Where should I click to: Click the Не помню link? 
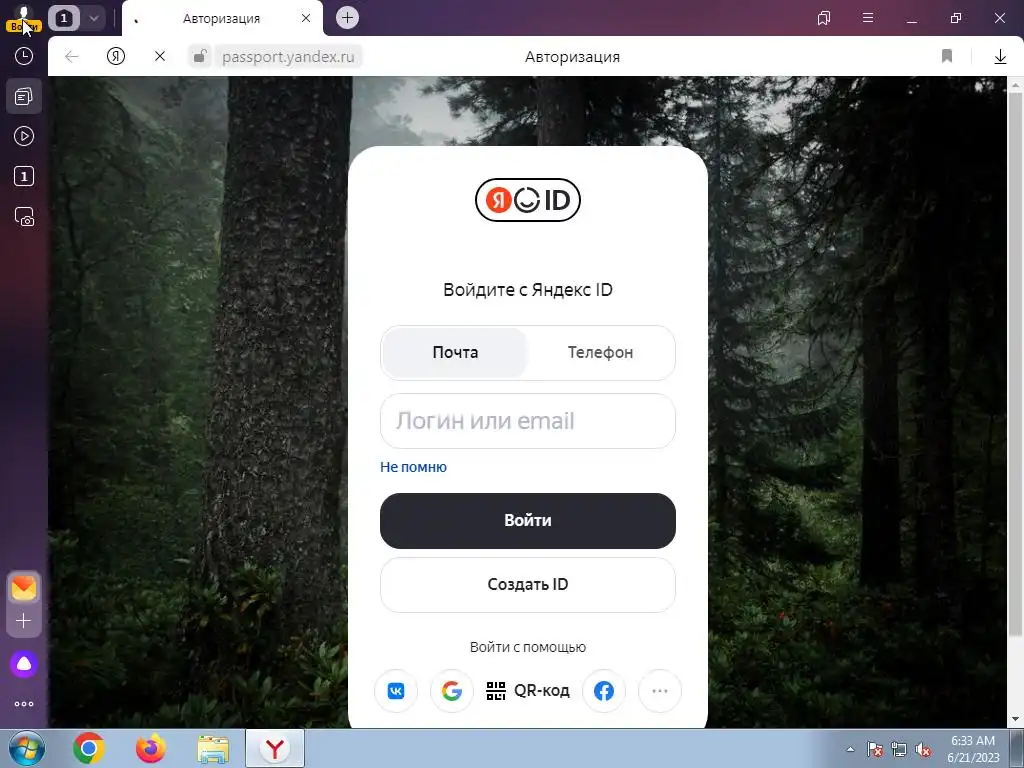[x=413, y=467]
